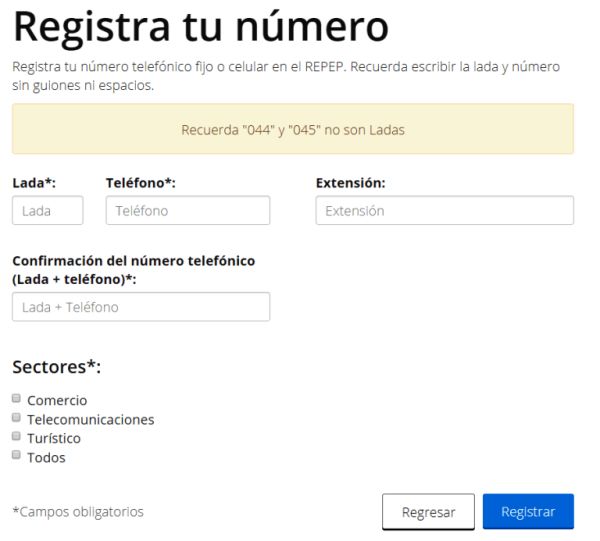Click the "Registra tu número" heading
The height and width of the screenshot is (541, 600).
click(x=200, y=28)
